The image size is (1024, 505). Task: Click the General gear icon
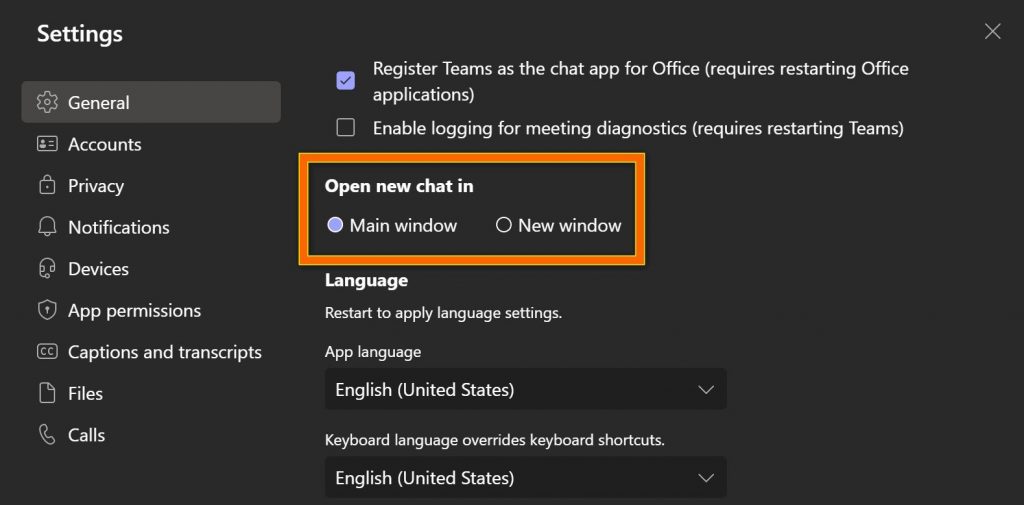pos(47,102)
